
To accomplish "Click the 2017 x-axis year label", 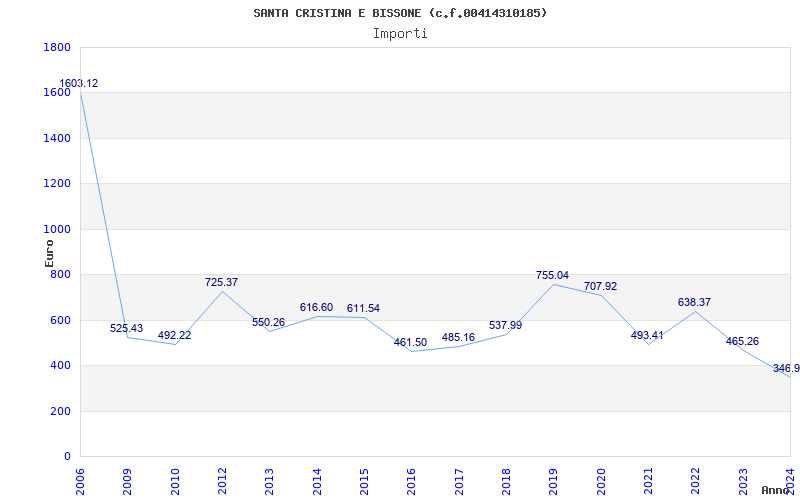I will point(459,482).
